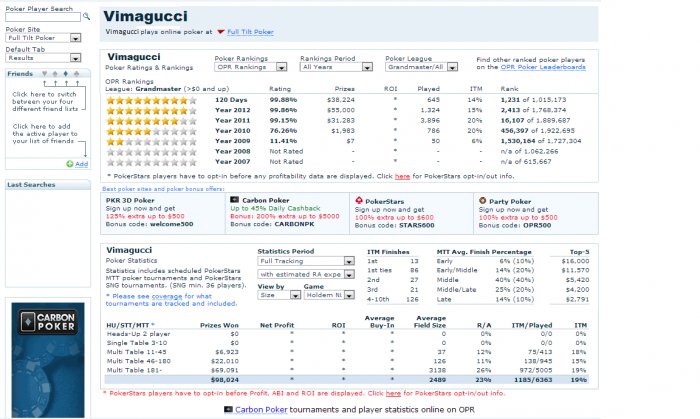This screenshot has width=700, height=419.
Task: Click the 99.88% rating value
Action: coord(283,100)
